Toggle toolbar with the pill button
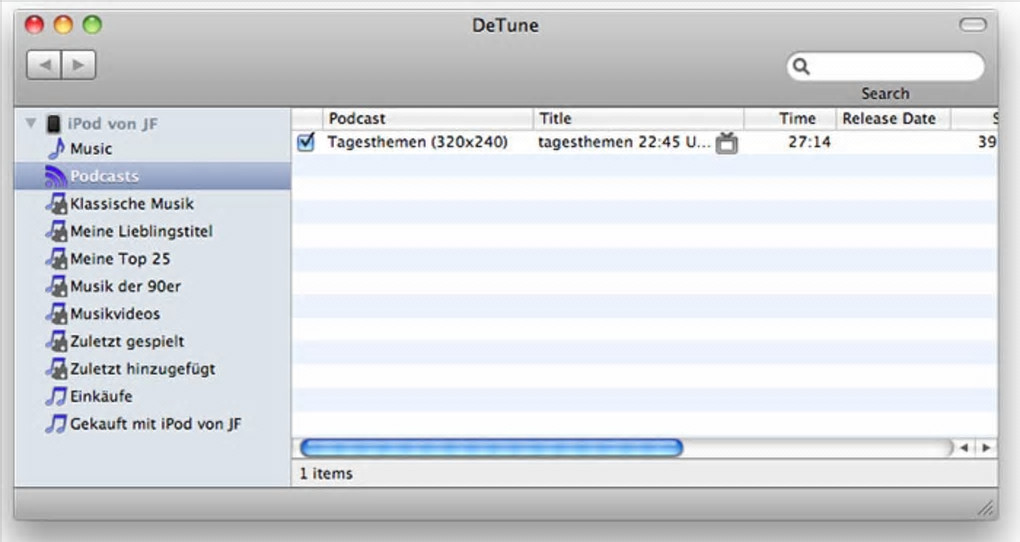The width and height of the screenshot is (1020, 542). pos(973,25)
